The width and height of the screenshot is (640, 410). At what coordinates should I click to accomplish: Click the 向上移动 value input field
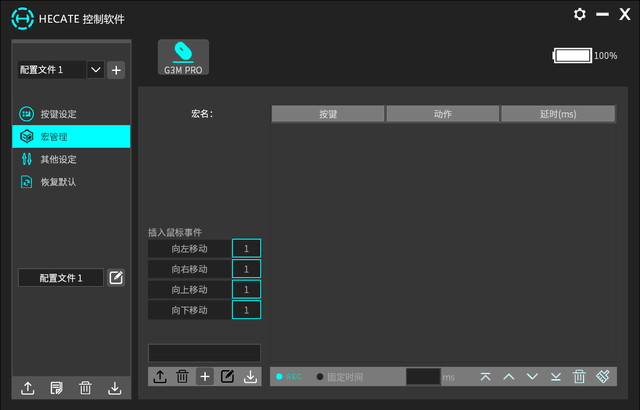(246, 289)
